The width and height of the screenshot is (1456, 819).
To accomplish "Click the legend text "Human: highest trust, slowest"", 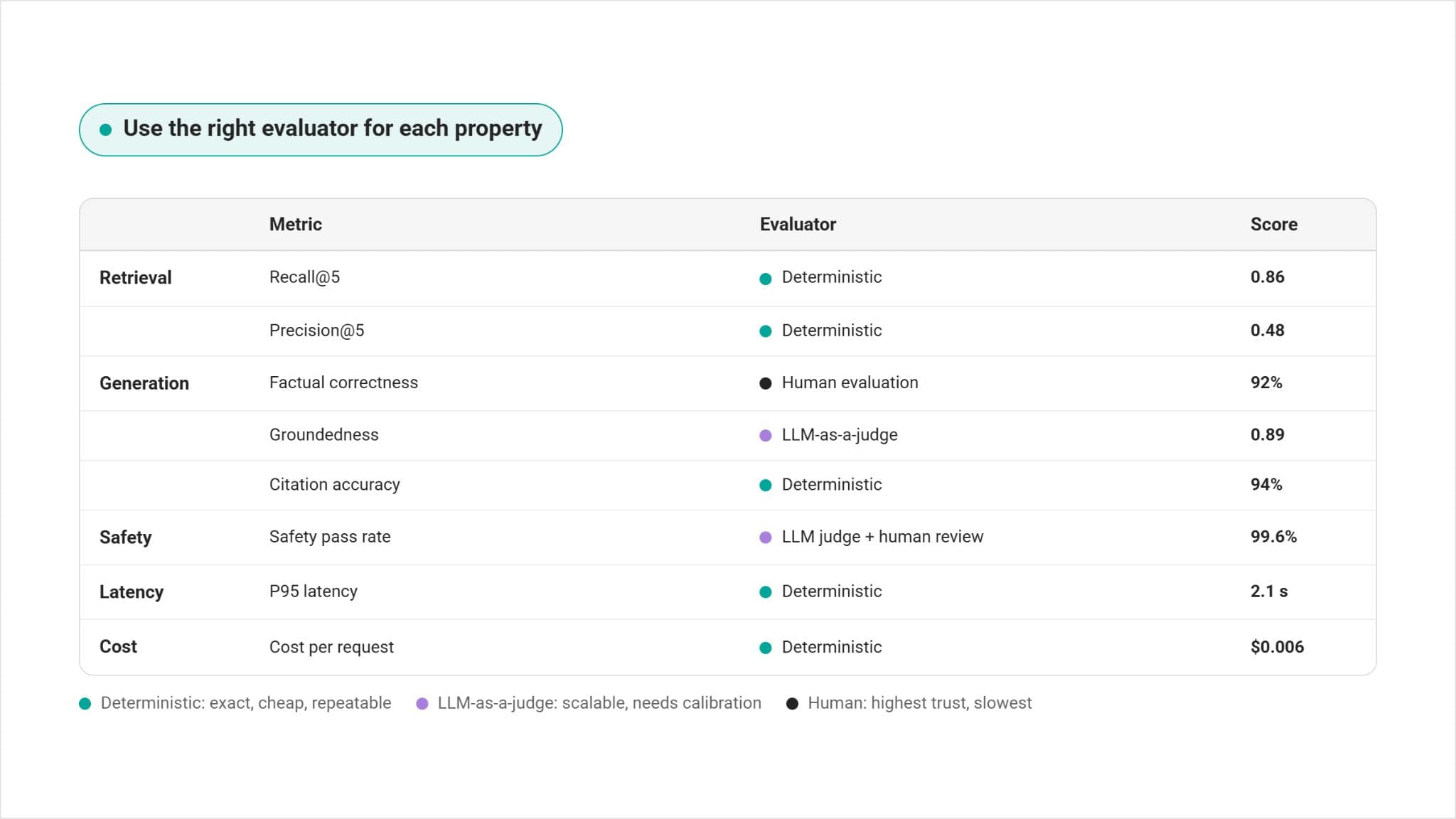I will click(x=919, y=703).
